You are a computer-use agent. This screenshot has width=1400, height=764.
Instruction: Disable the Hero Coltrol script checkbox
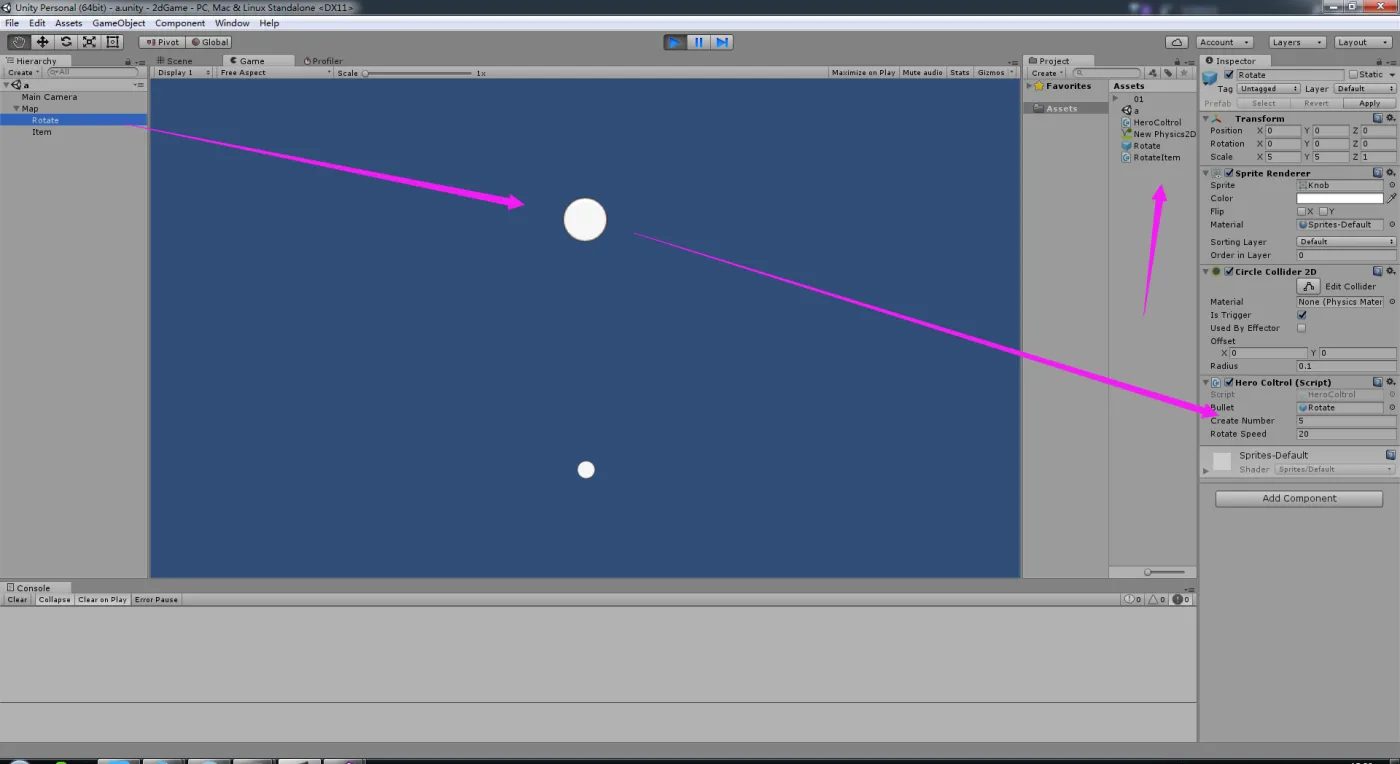point(1229,382)
